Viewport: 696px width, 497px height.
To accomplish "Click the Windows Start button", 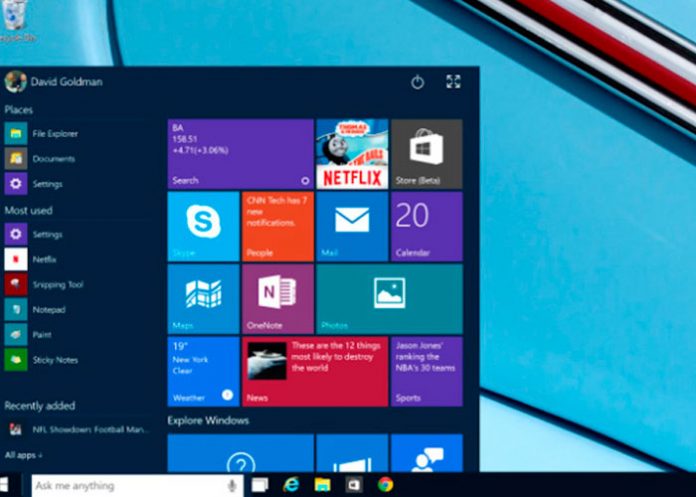I will pyautogui.click(x=5, y=485).
